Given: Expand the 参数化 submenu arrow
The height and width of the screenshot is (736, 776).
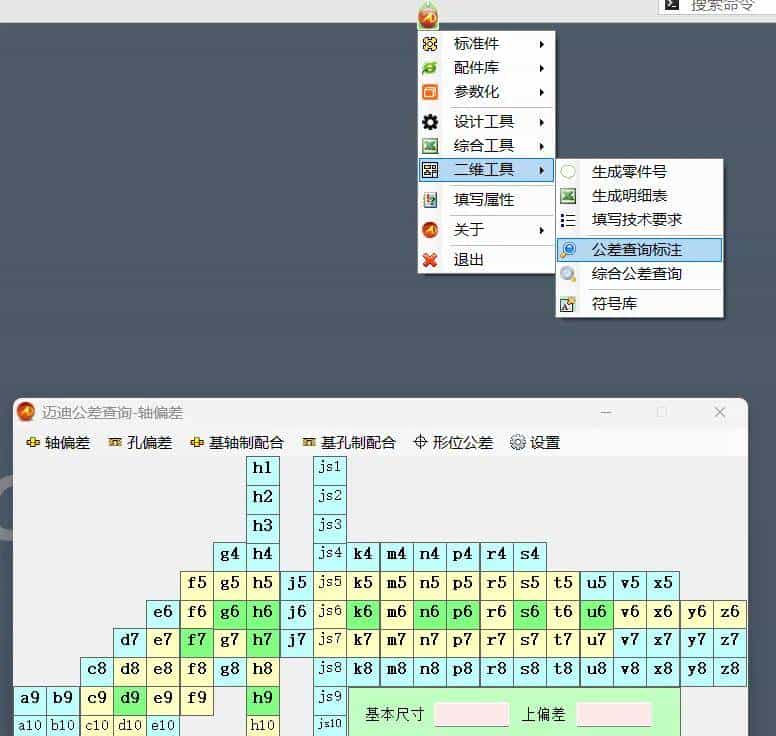Looking at the screenshot, I should (x=542, y=92).
